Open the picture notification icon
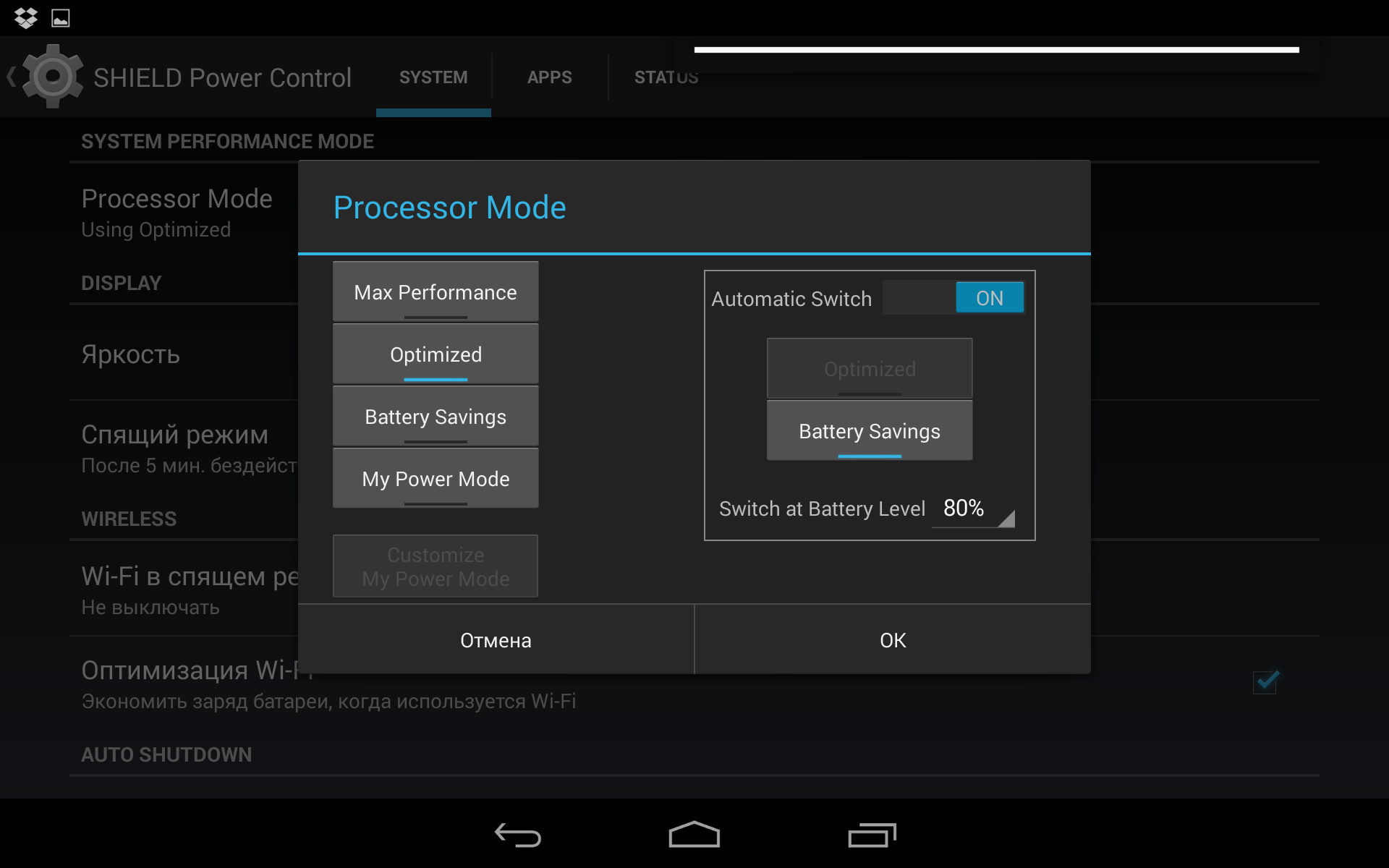 (61, 18)
